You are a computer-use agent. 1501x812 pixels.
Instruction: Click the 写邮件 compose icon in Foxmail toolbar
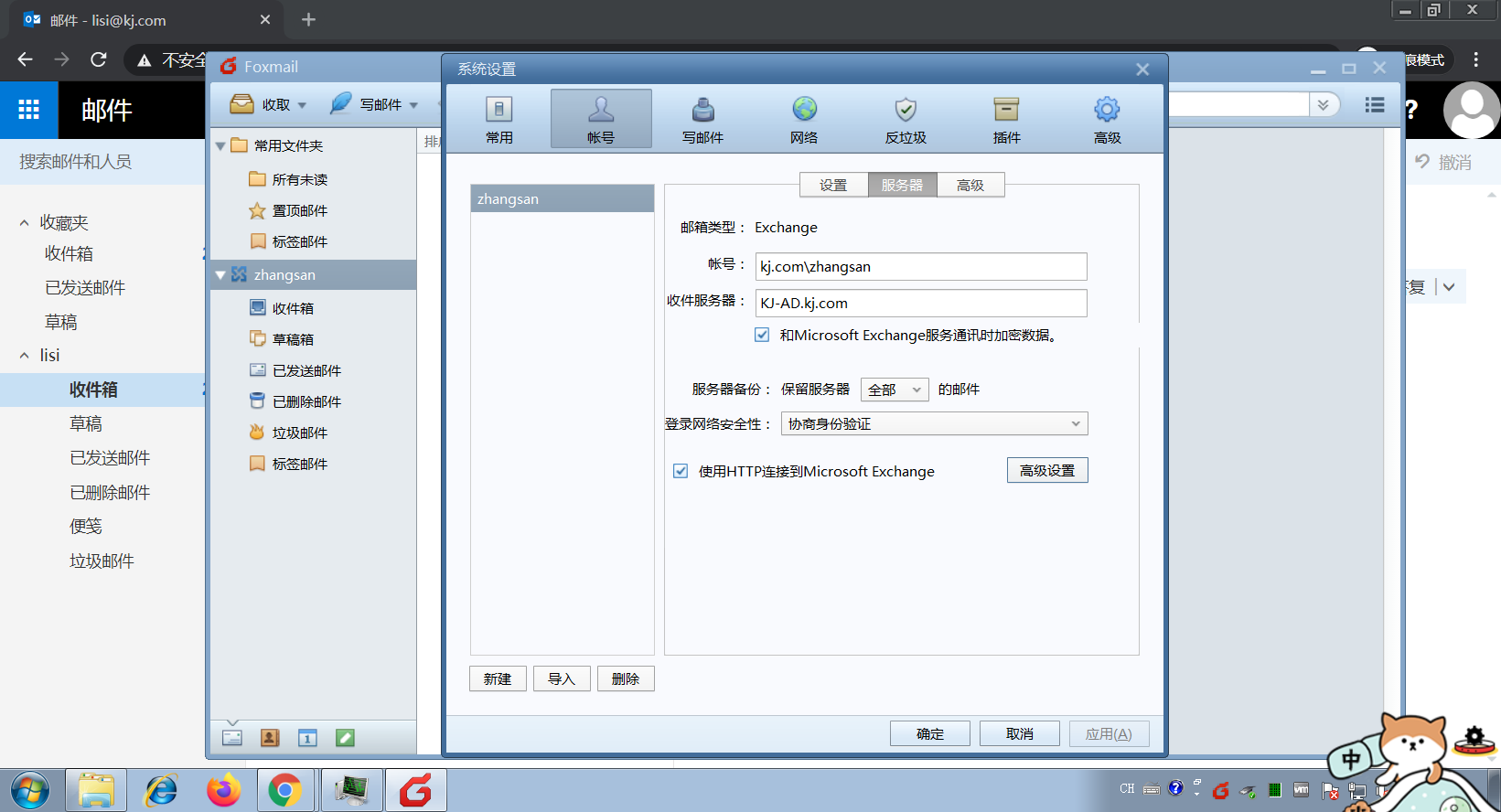click(x=340, y=103)
